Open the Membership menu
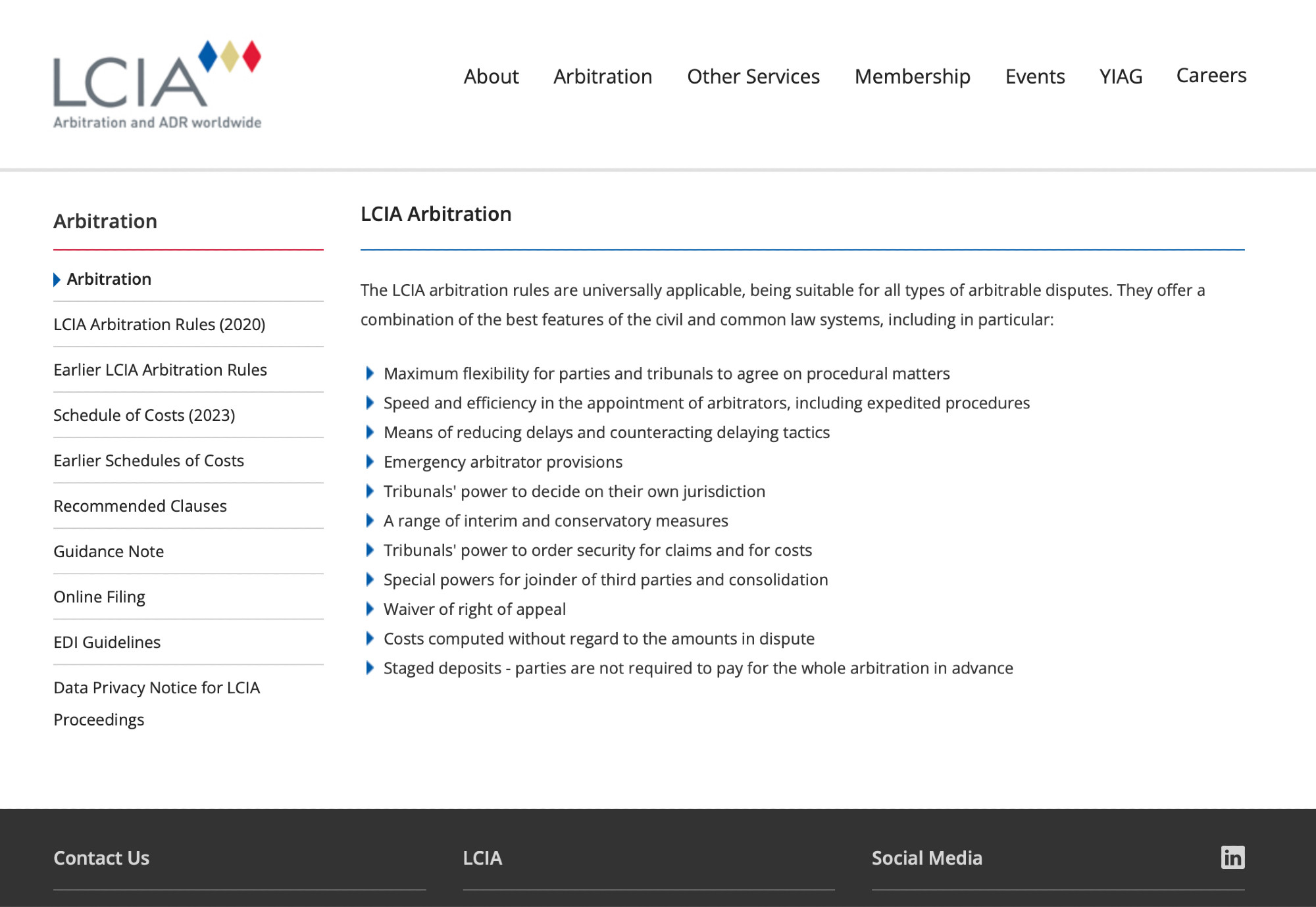Image resolution: width=1316 pixels, height=907 pixels. 912,77
